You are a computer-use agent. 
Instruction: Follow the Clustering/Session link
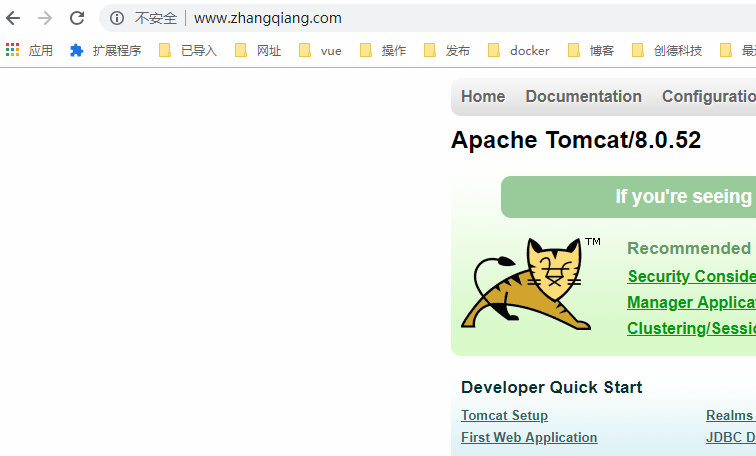tap(691, 328)
